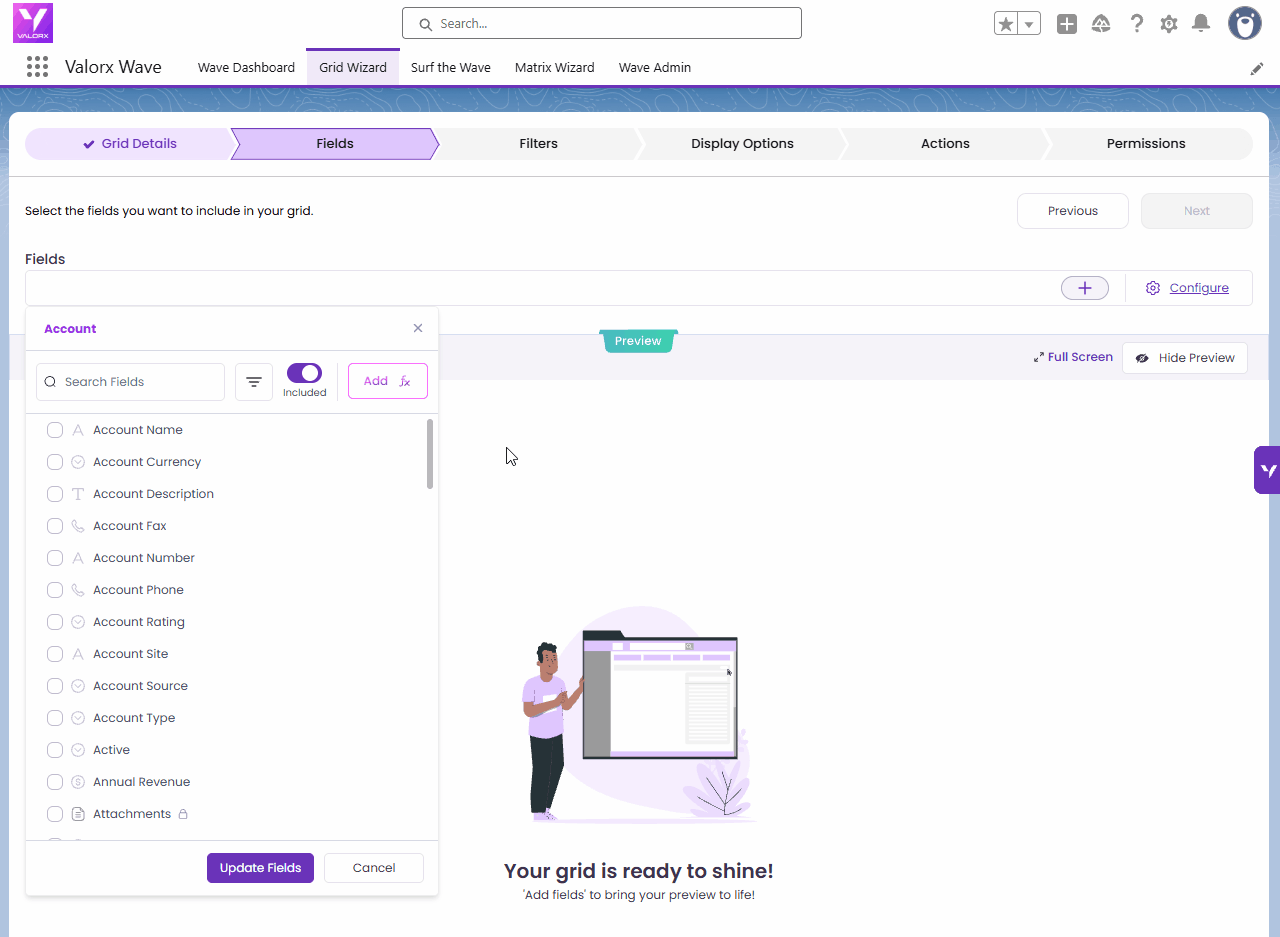Open the App Launcher grid icon
Image resolution: width=1280 pixels, height=937 pixels.
click(37, 67)
